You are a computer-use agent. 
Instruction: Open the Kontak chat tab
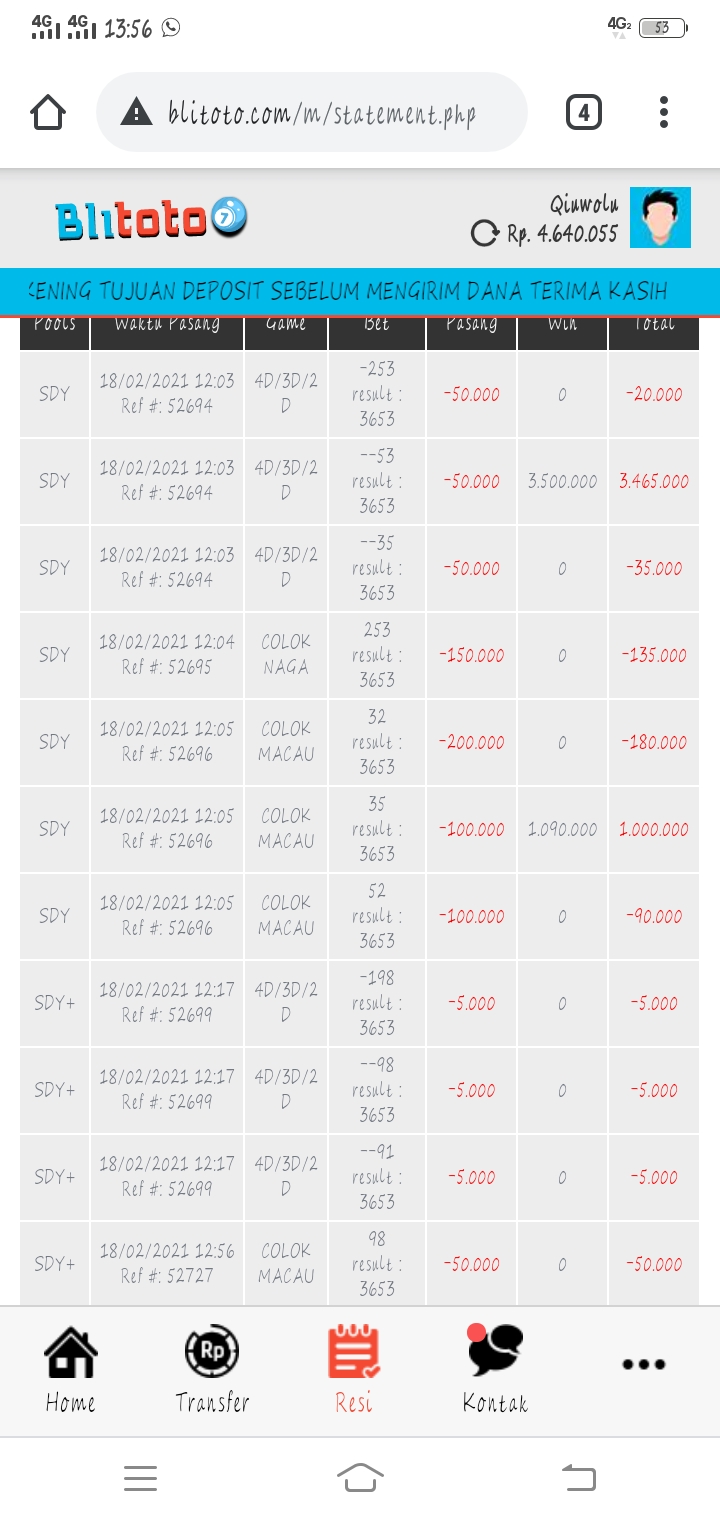(495, 1368)
